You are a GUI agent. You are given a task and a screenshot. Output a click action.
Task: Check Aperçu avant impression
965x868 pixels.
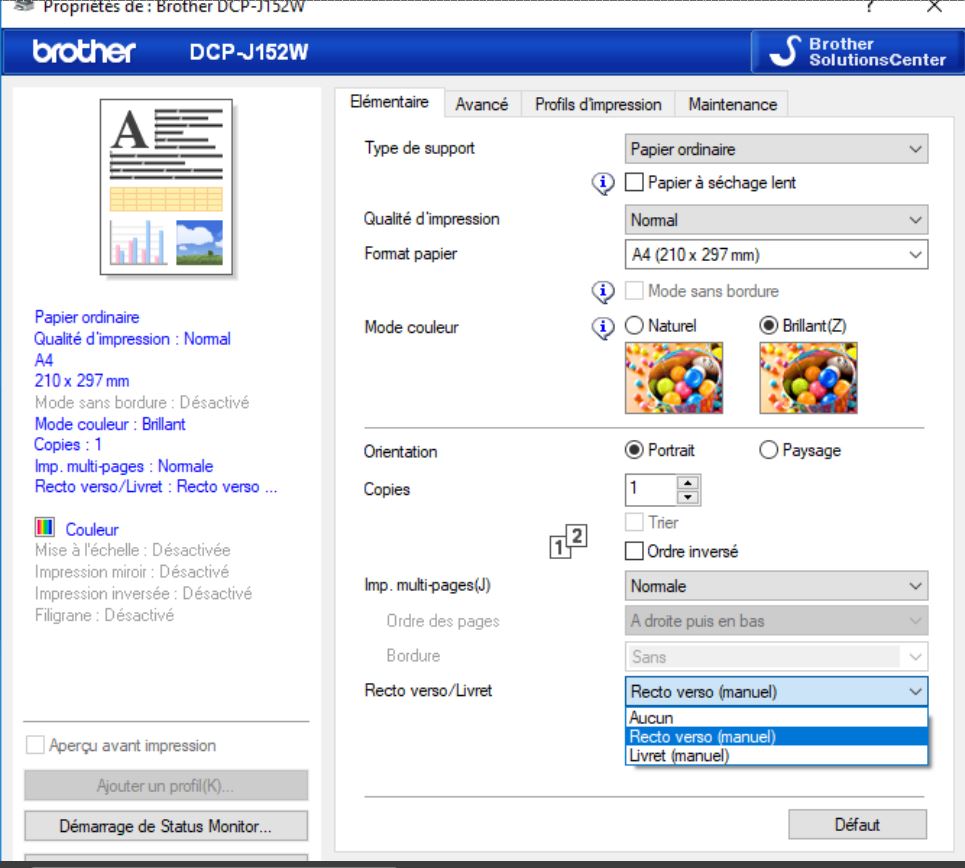pyautogui.click(x=35, y=745)
